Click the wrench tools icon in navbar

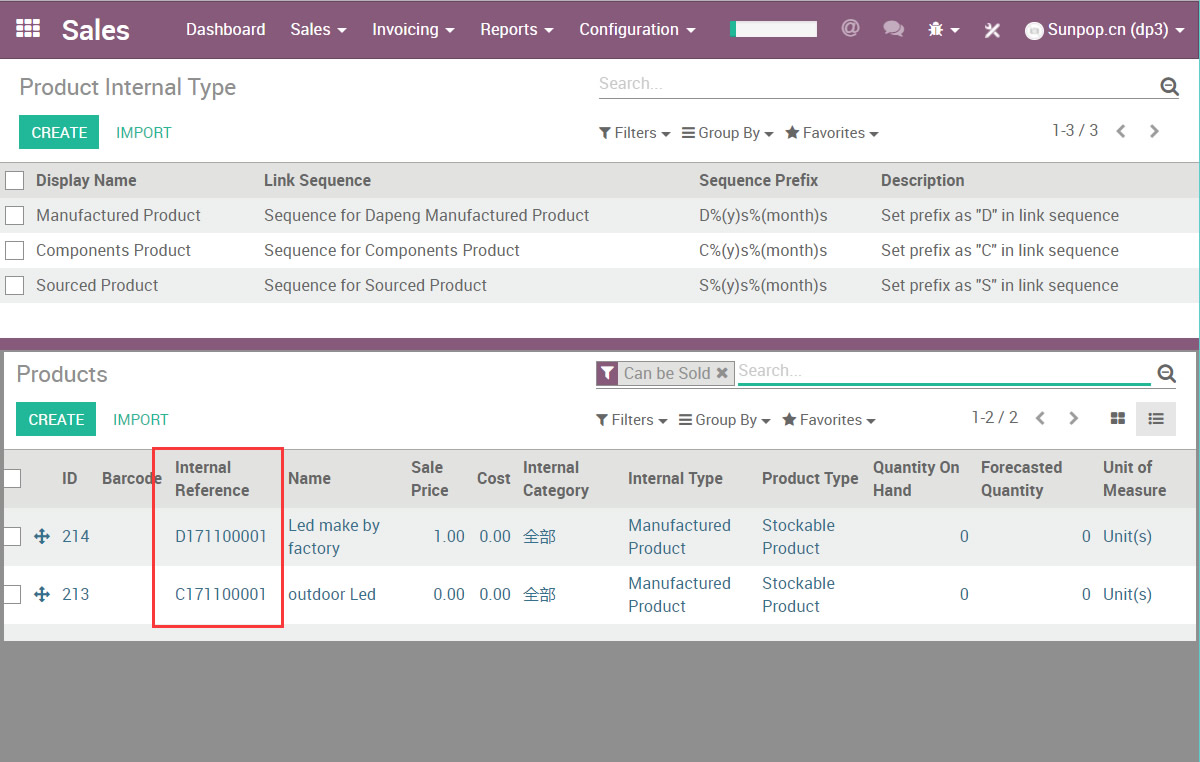(x=992, y=30)
